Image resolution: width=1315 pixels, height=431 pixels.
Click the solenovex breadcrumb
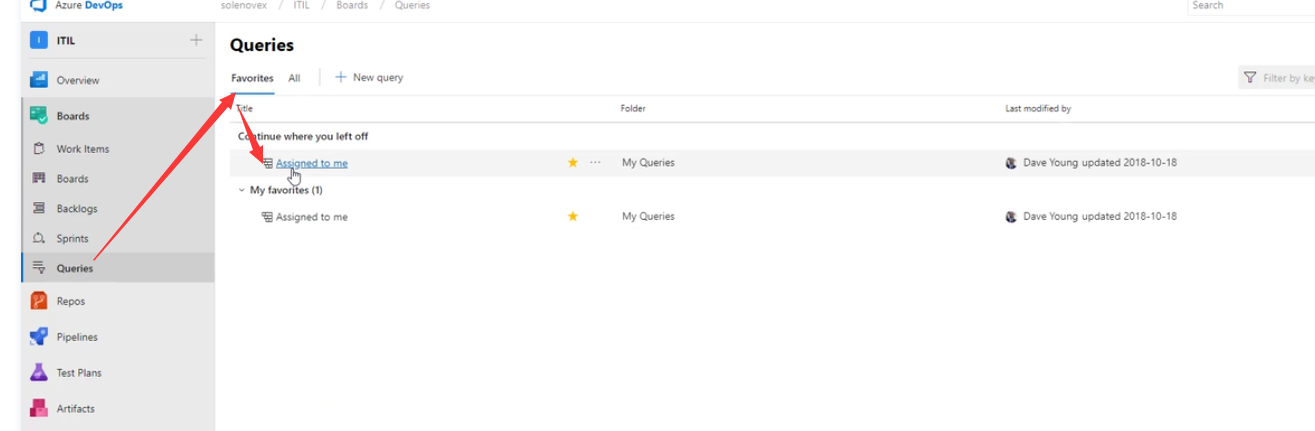(x=244, y=5)
